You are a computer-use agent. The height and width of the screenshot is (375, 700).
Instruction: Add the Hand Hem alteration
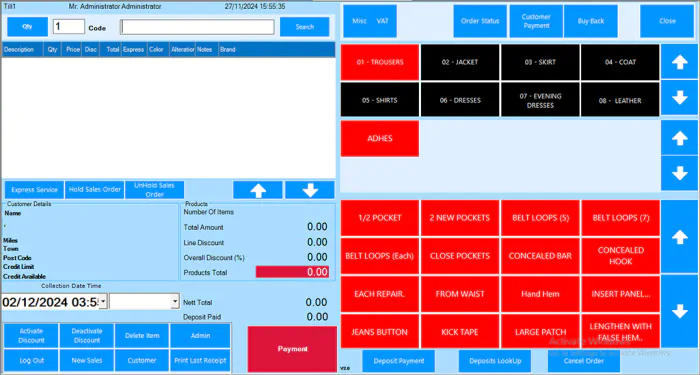pyautogui.click(x=540, y=294)
